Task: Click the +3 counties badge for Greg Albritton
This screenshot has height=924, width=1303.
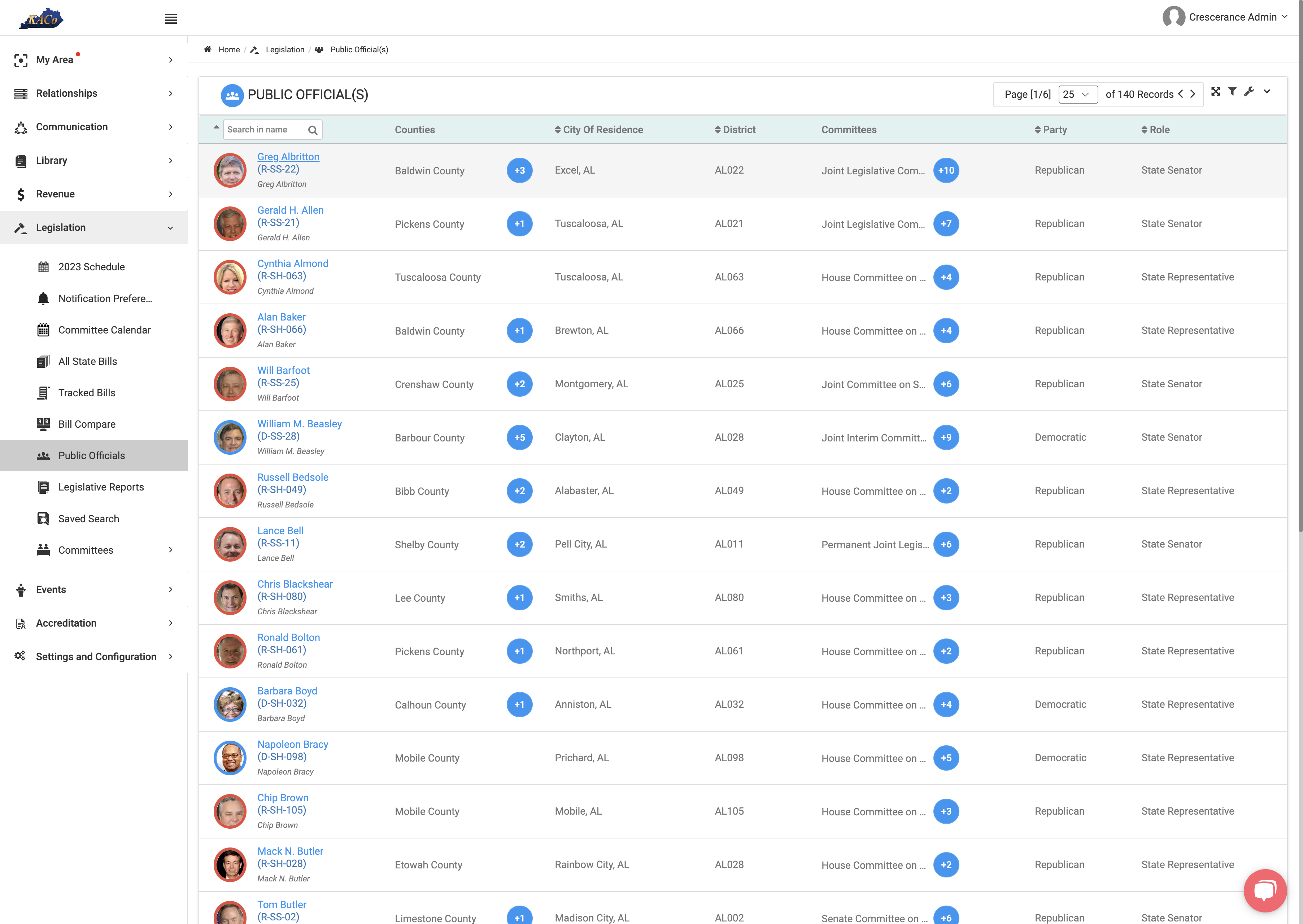Action: tap(519, 170)
